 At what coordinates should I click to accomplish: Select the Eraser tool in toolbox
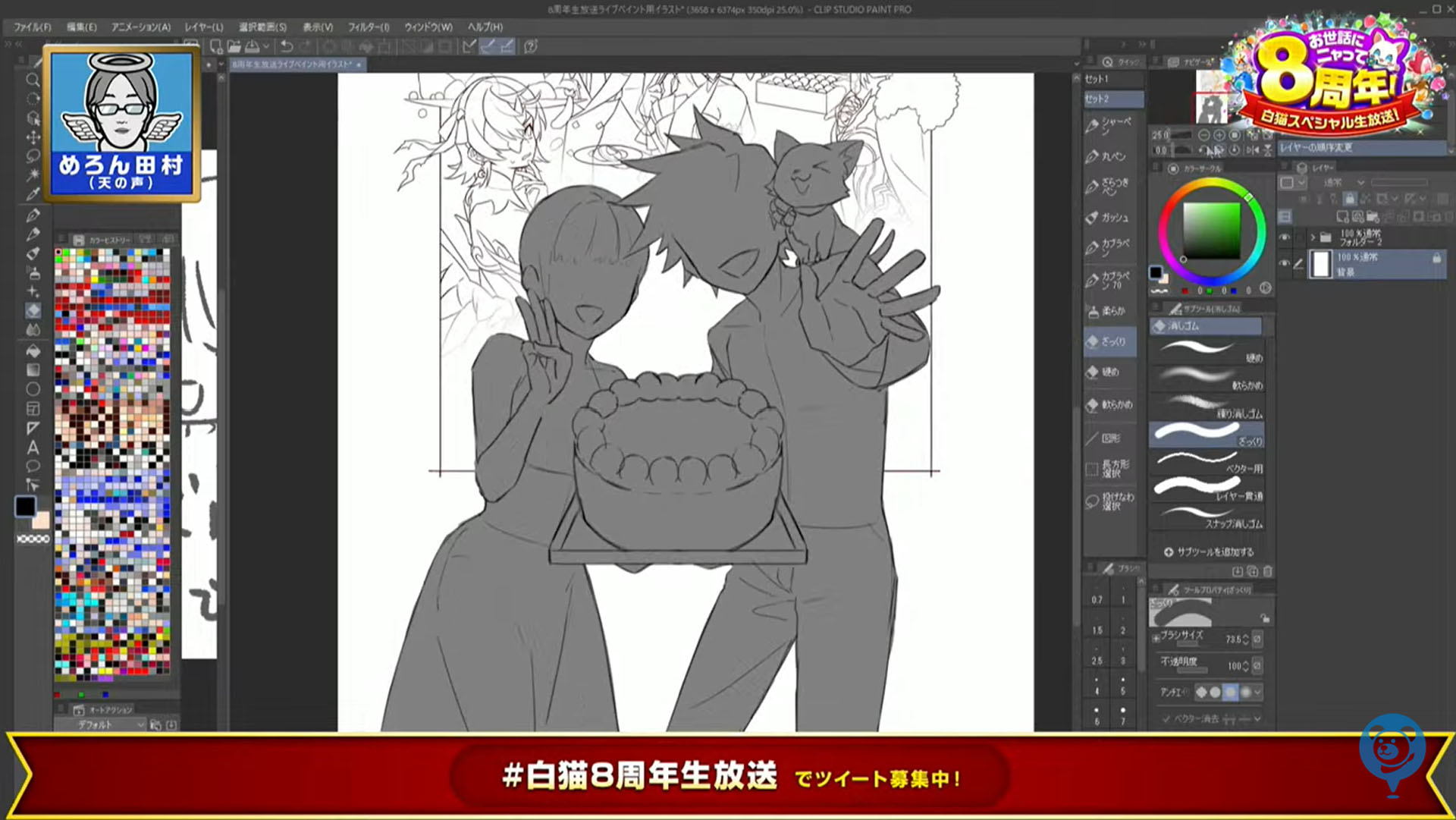[33, 310]
